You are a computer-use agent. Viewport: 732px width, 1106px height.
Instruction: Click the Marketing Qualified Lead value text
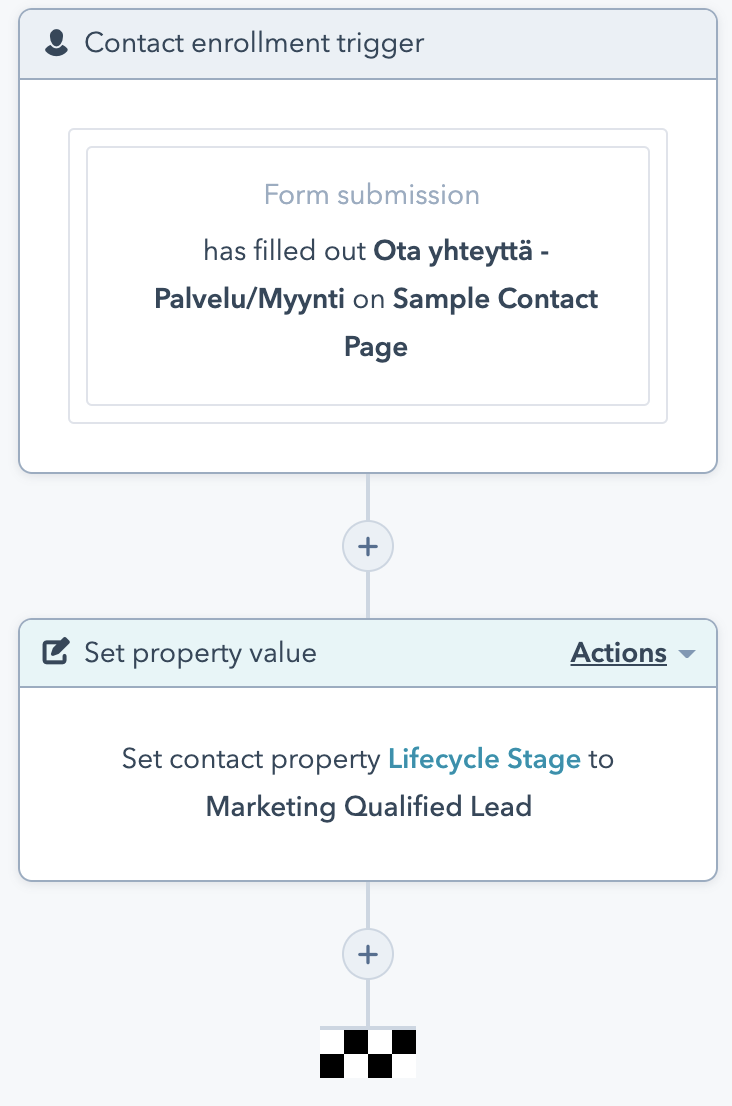coord(368,807)
